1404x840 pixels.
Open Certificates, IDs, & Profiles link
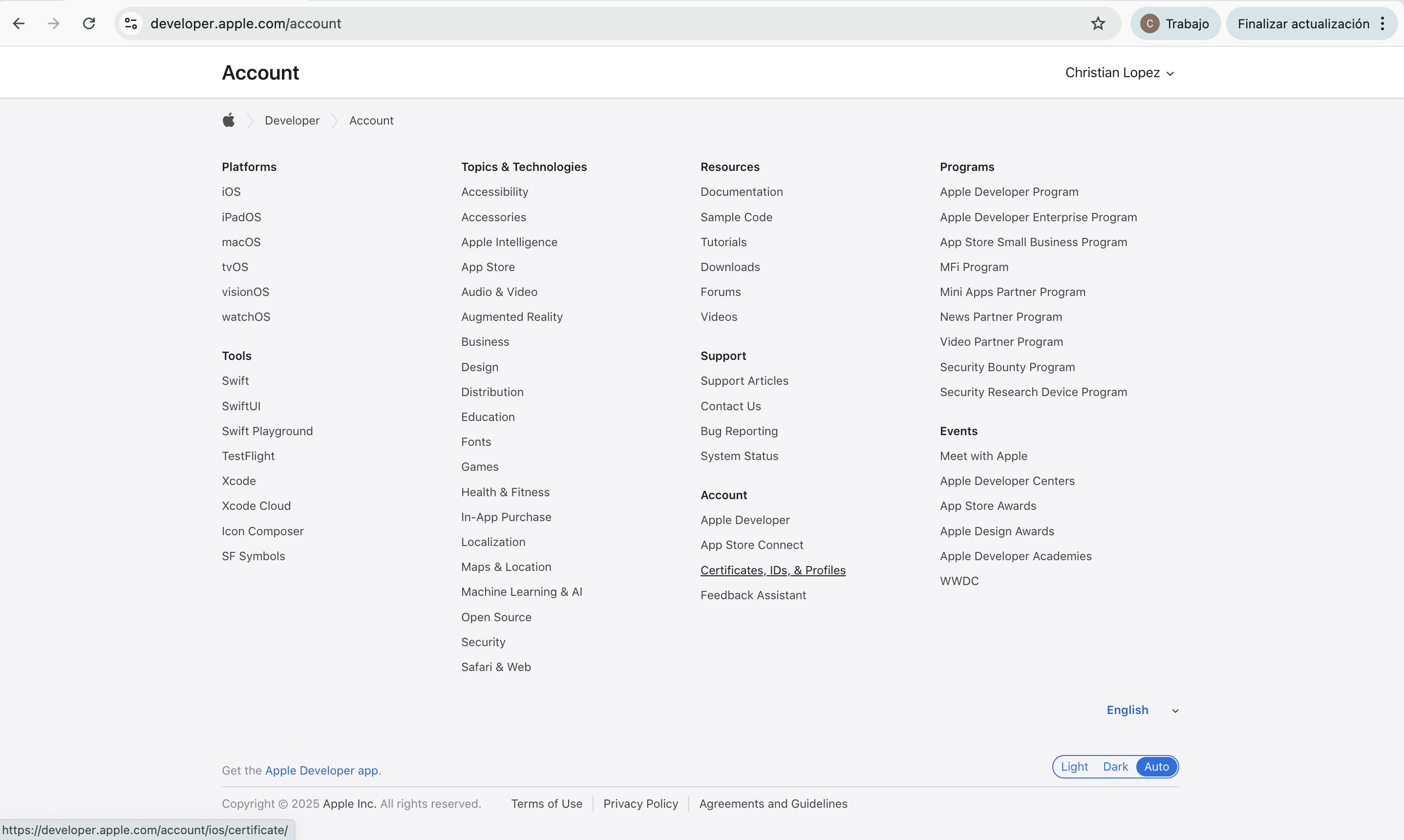coord(773,570)
